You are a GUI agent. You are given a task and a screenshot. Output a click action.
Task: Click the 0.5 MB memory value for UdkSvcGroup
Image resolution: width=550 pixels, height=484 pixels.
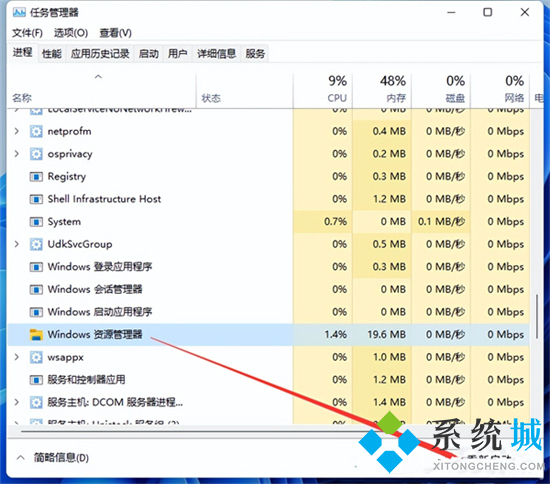click(x=389, y=244)
